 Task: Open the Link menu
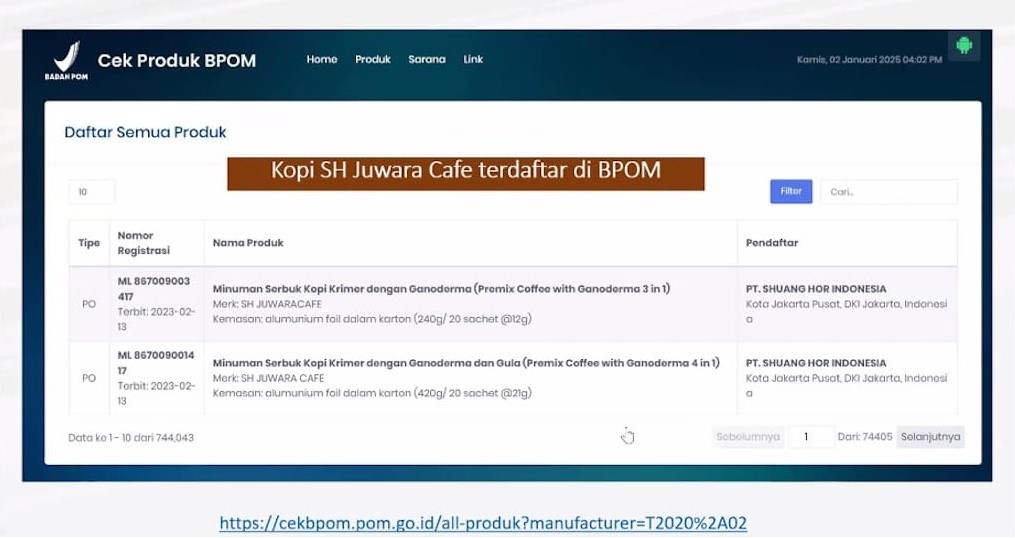[473, 60]
